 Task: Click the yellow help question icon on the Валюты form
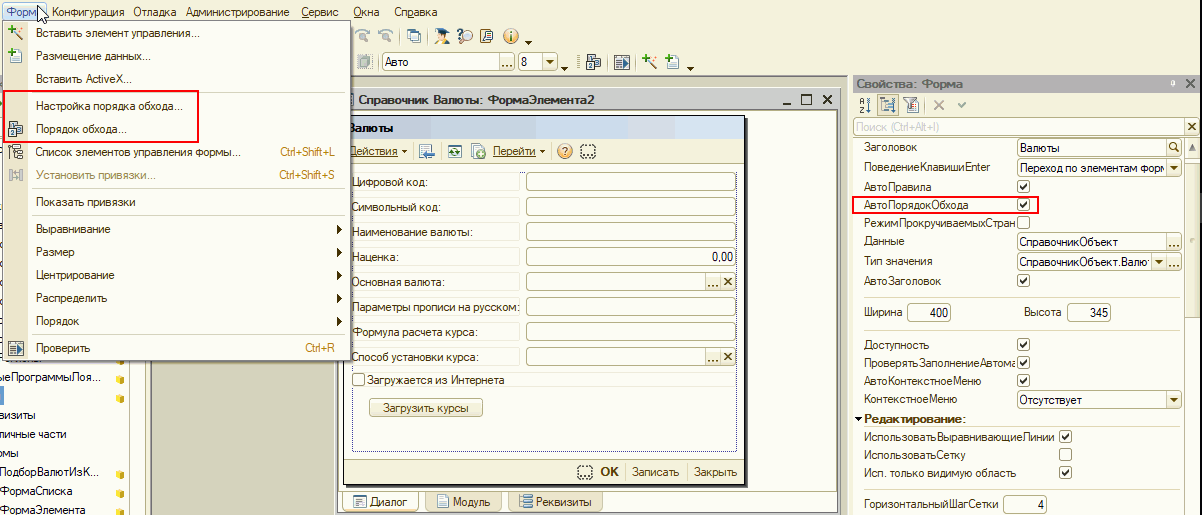pyautogui.click(x=564, y=151)
